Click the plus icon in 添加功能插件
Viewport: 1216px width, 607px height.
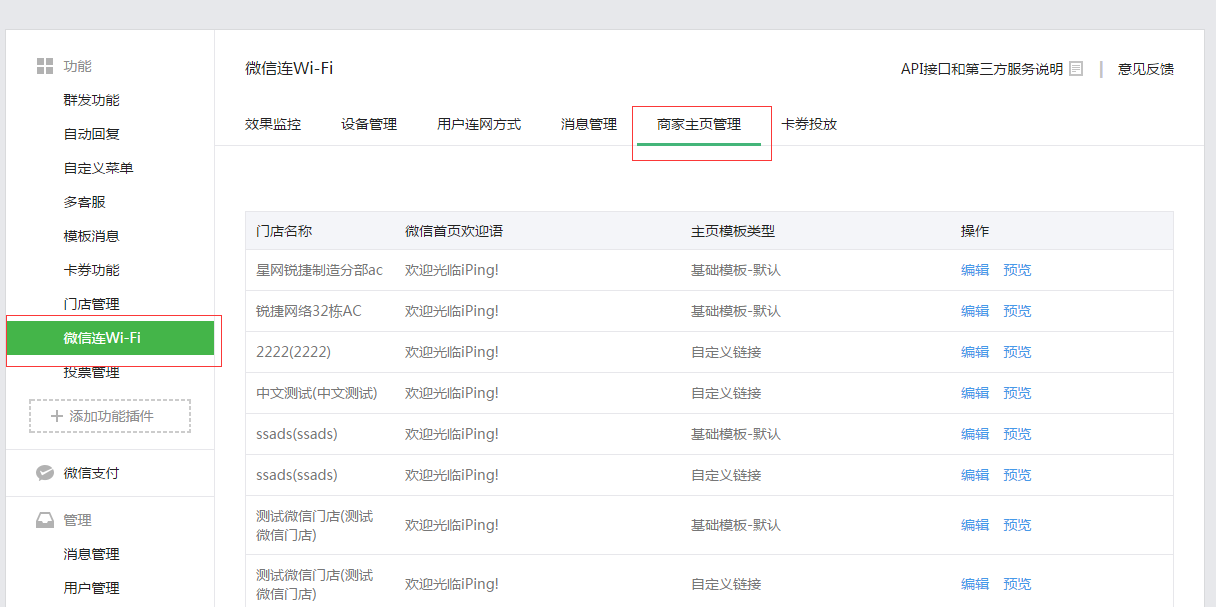pos(56,416)
